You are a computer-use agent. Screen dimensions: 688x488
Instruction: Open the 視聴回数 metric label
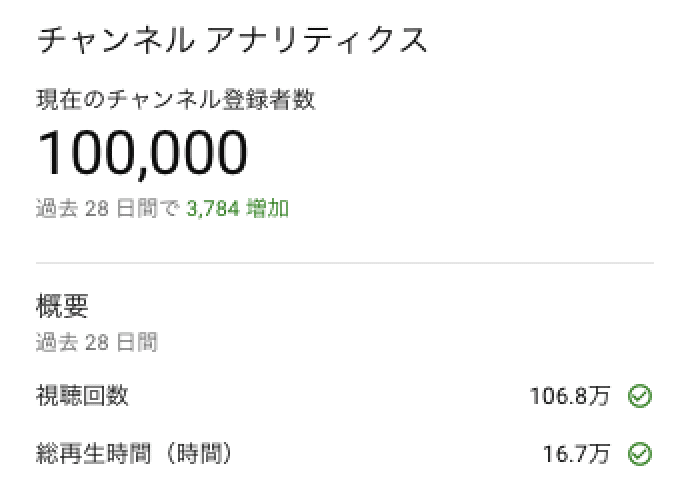(x=82, y=396)
